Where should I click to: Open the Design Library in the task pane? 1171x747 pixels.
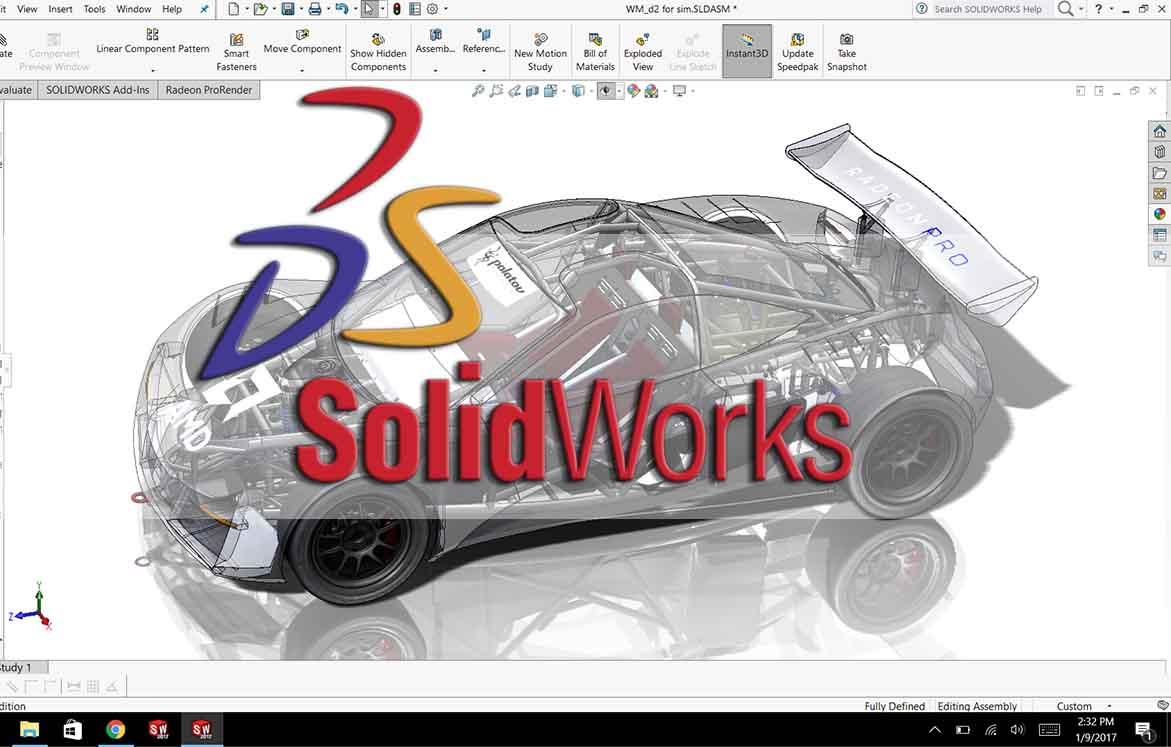[1159, 152]
